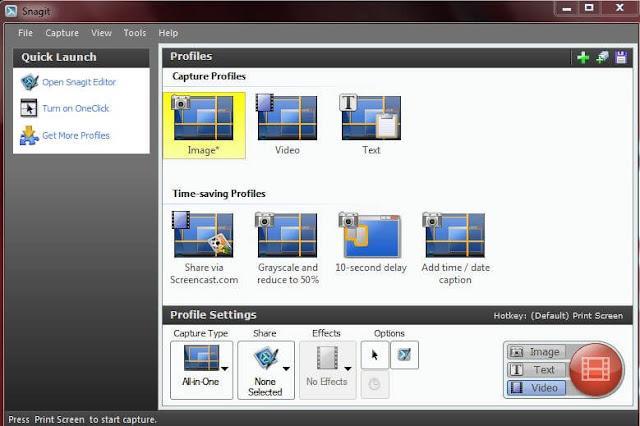Toggle the timed capture clock option
Screen dimensions: 640x426
click(375, 384)
